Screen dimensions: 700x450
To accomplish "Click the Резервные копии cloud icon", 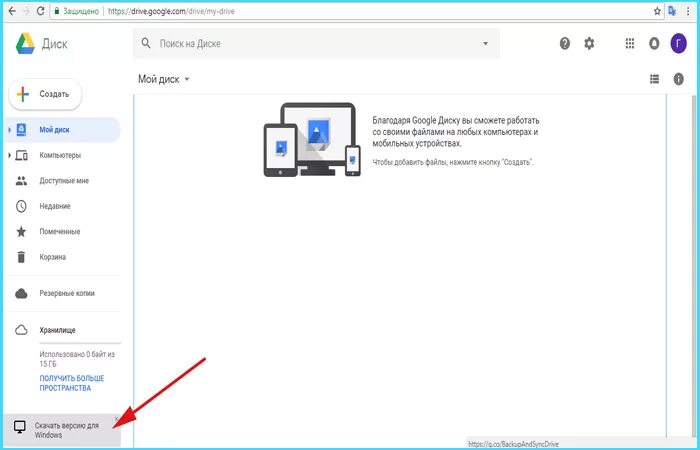I will pos(21,293).
